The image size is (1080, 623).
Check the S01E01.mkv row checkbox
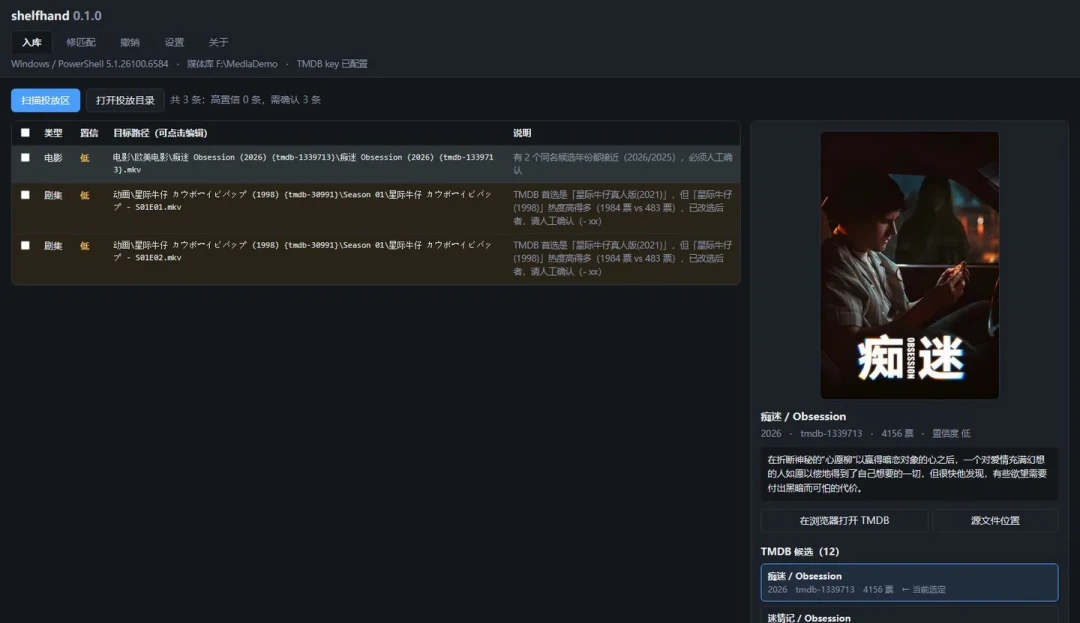25,195
